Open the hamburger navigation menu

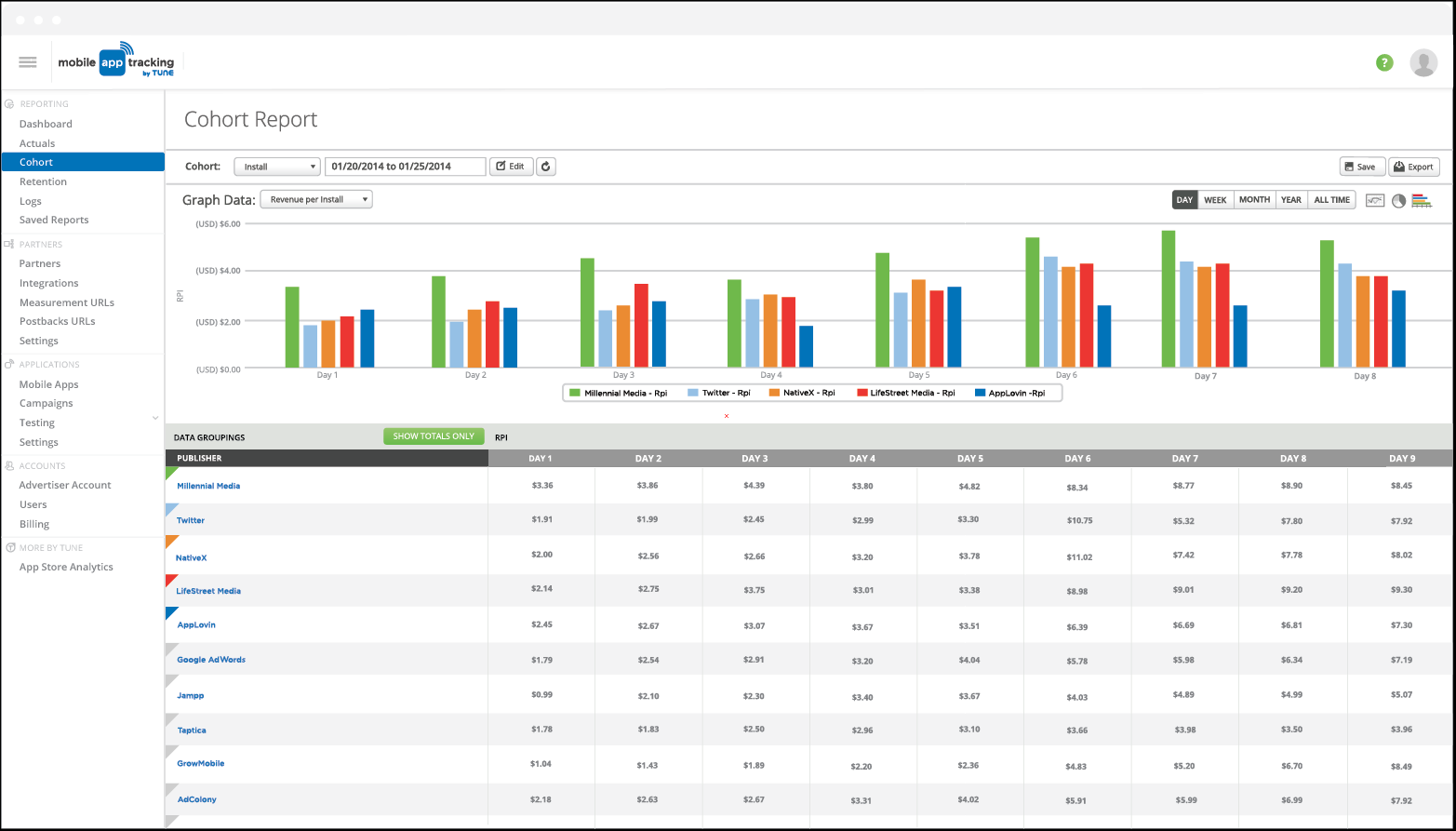click(28, 62)
